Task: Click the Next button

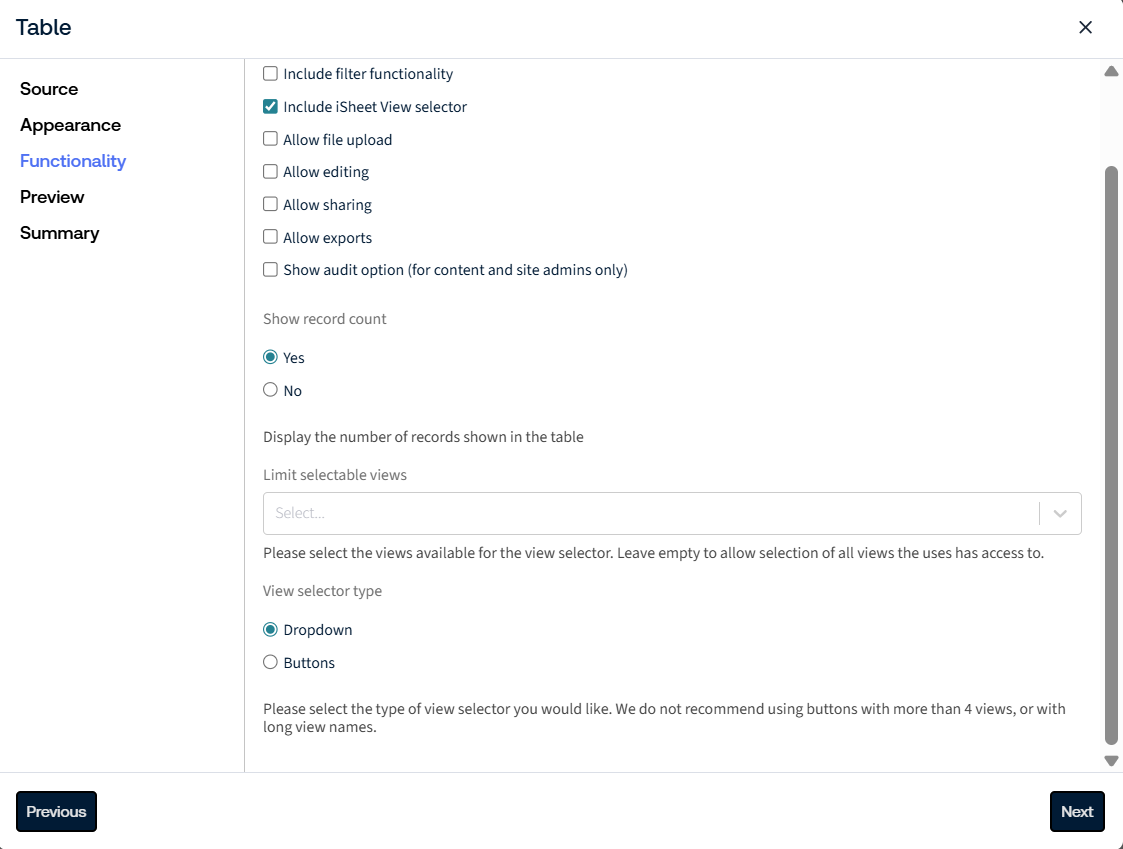Action: 1076,812
